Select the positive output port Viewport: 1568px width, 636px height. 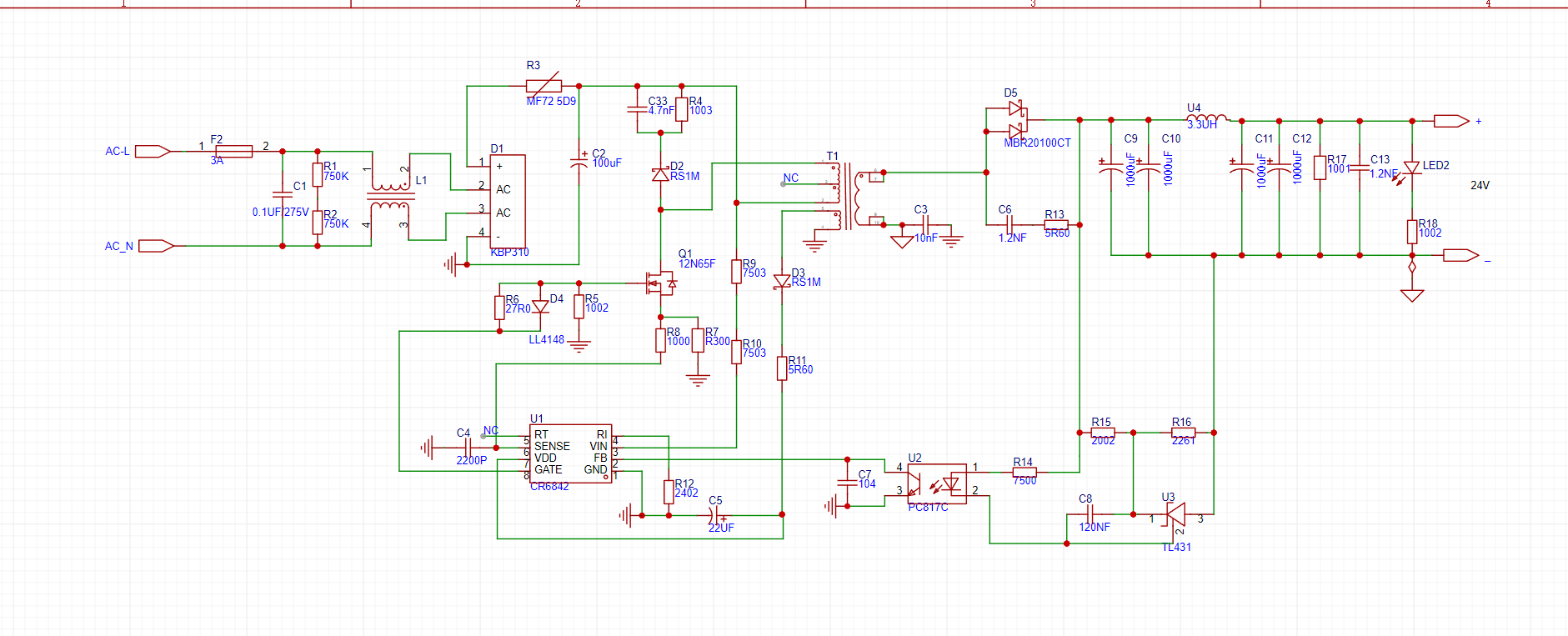[x=1450, y=121]
